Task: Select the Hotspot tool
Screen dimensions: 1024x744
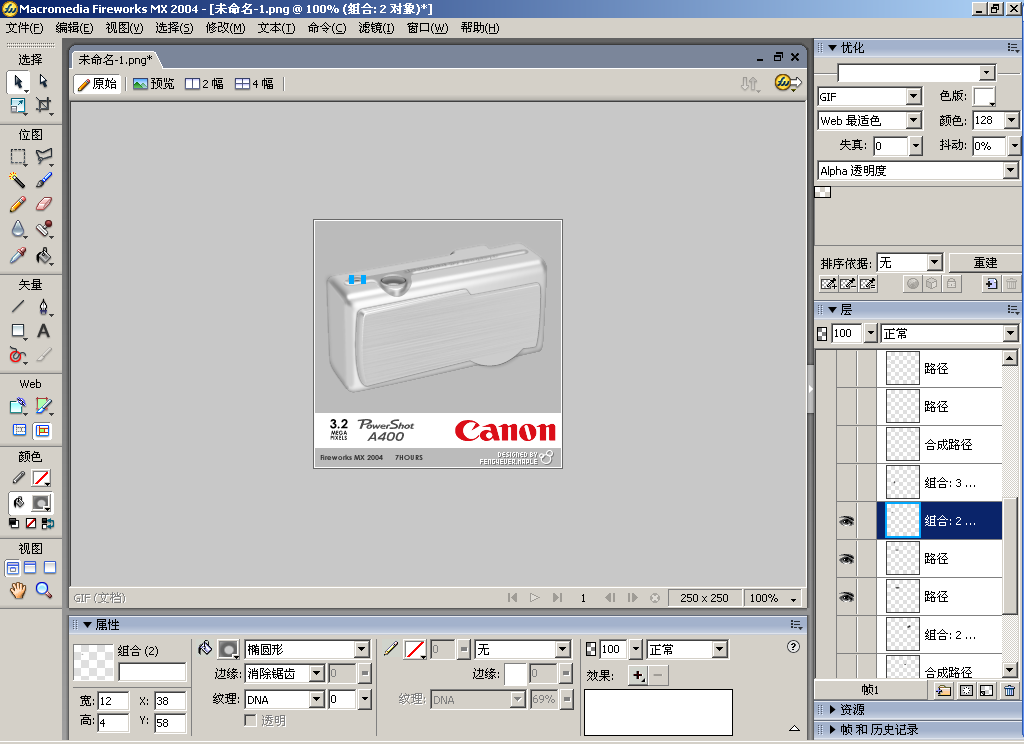Action: click(x=18, y=406)
